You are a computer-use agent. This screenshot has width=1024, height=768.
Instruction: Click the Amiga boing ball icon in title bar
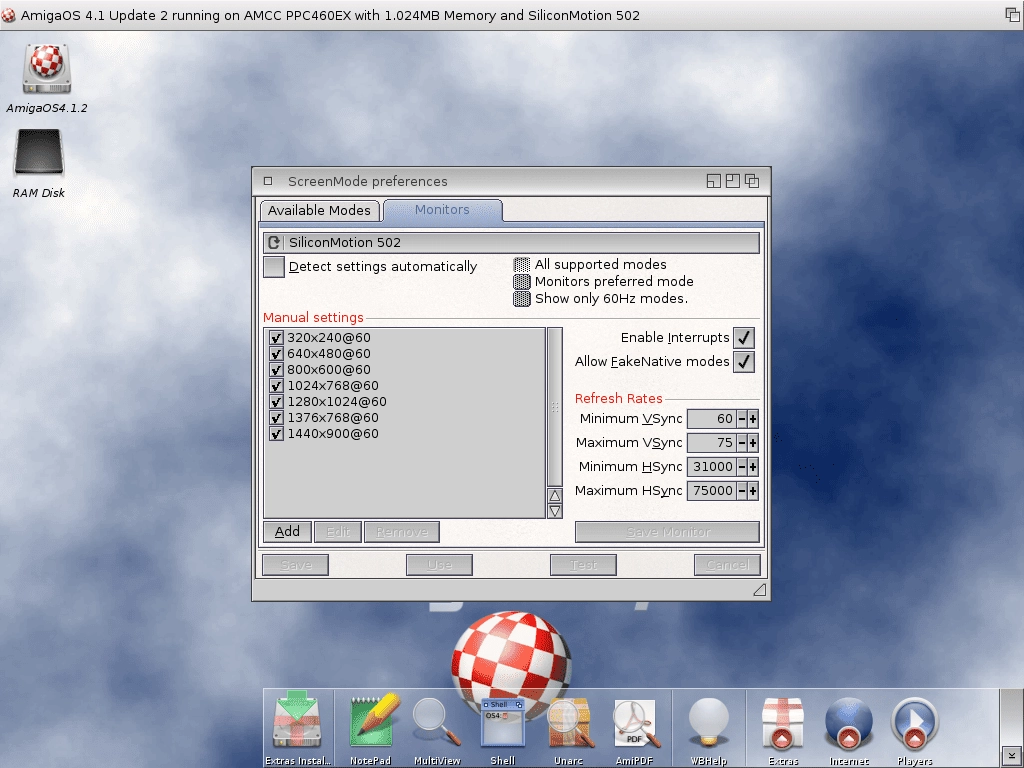click(8, 15)
